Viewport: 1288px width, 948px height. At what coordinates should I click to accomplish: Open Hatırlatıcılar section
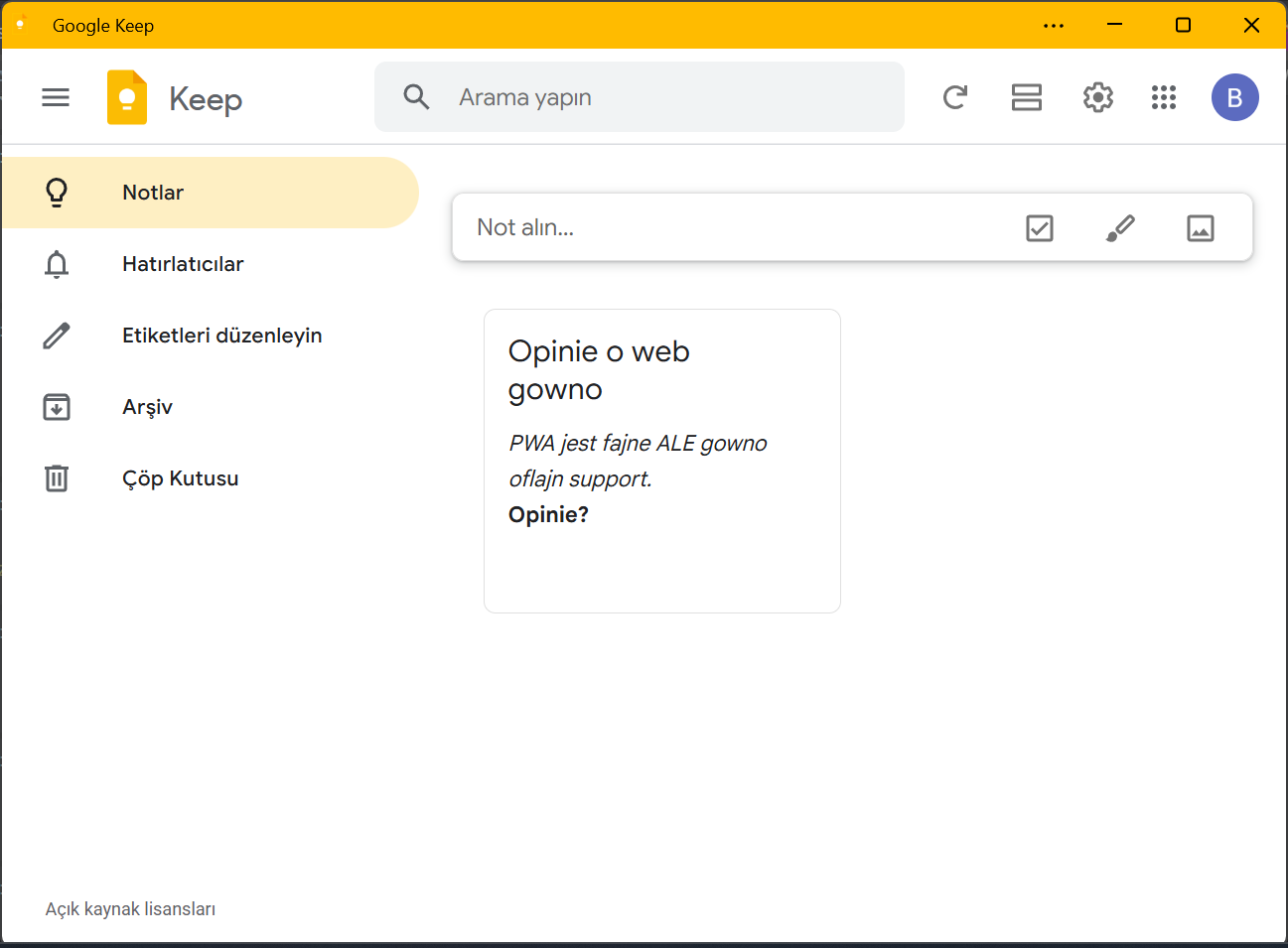click(210, 264)
